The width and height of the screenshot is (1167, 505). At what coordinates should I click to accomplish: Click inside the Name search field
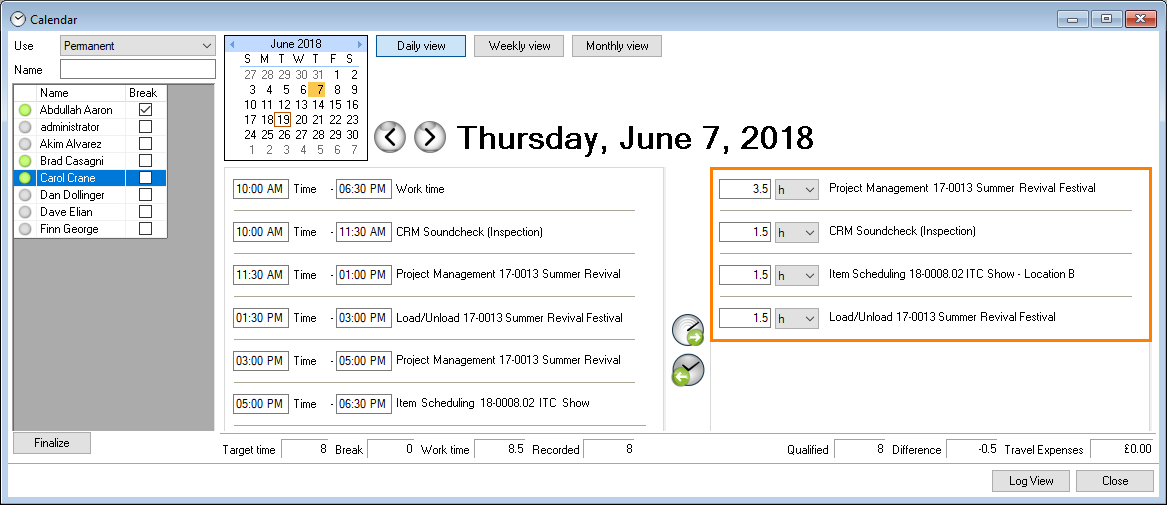point(138,70)
